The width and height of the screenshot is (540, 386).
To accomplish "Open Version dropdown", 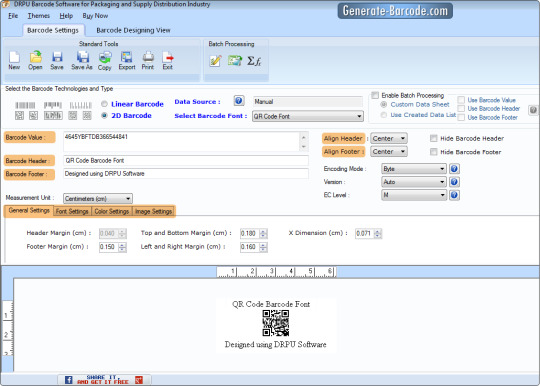I will [x=414, y=182].
